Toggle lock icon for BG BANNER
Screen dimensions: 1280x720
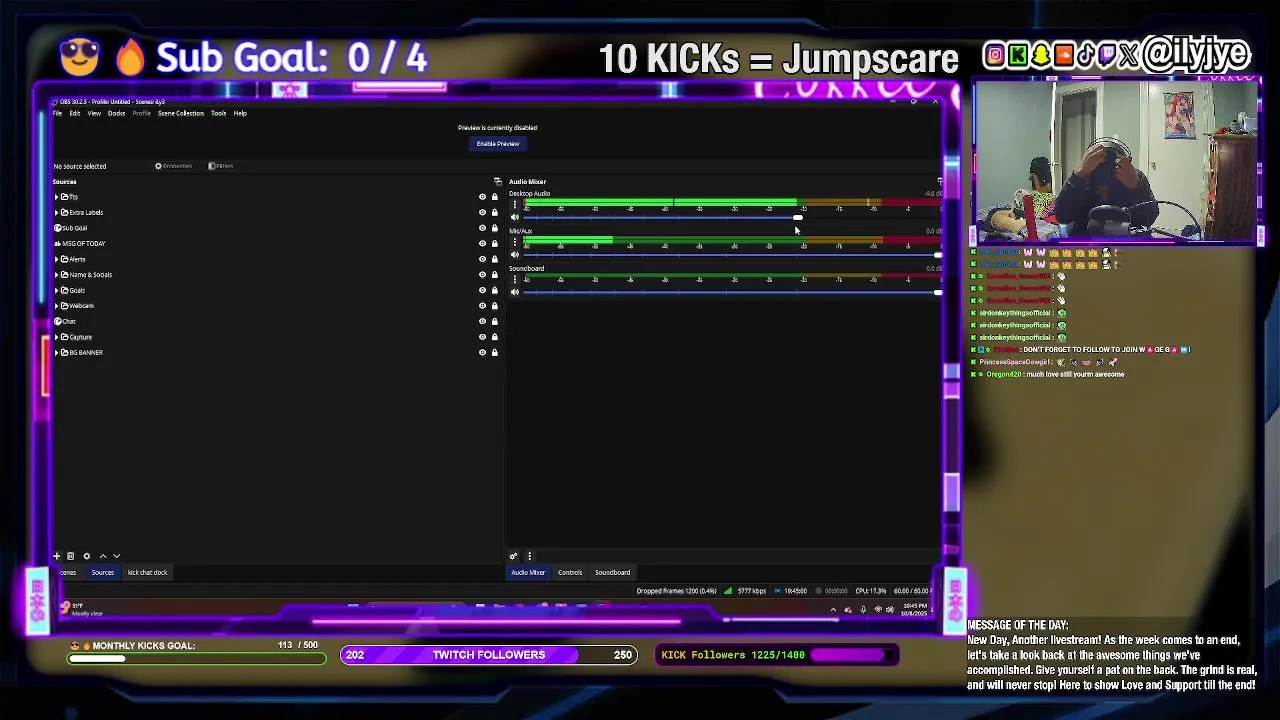[x=494, y=352]
